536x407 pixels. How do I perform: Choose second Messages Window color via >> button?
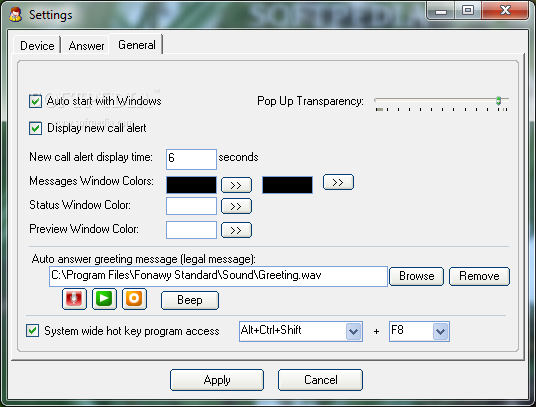(338, 182)
